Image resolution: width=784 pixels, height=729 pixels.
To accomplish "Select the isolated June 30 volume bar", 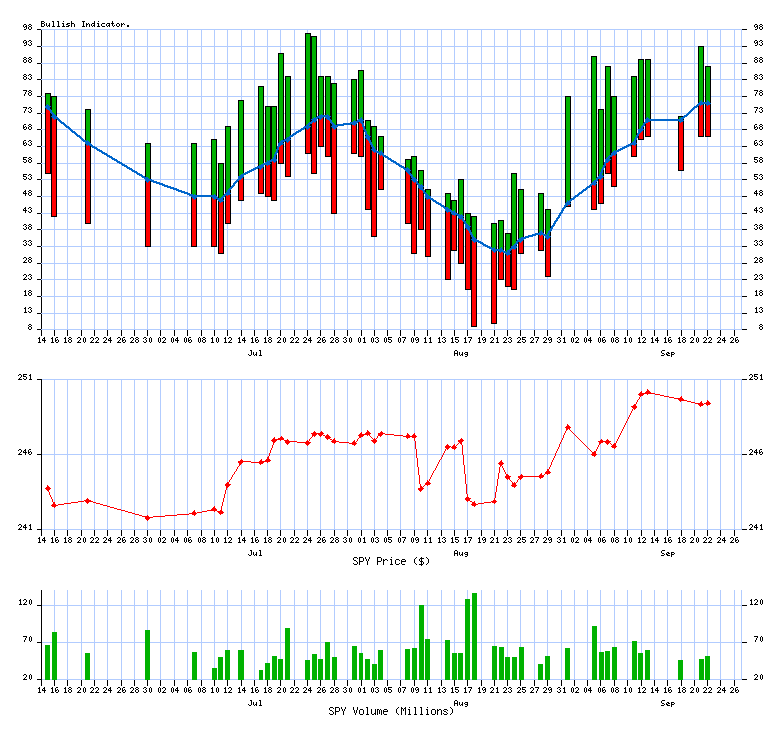I will click(148, 654).
